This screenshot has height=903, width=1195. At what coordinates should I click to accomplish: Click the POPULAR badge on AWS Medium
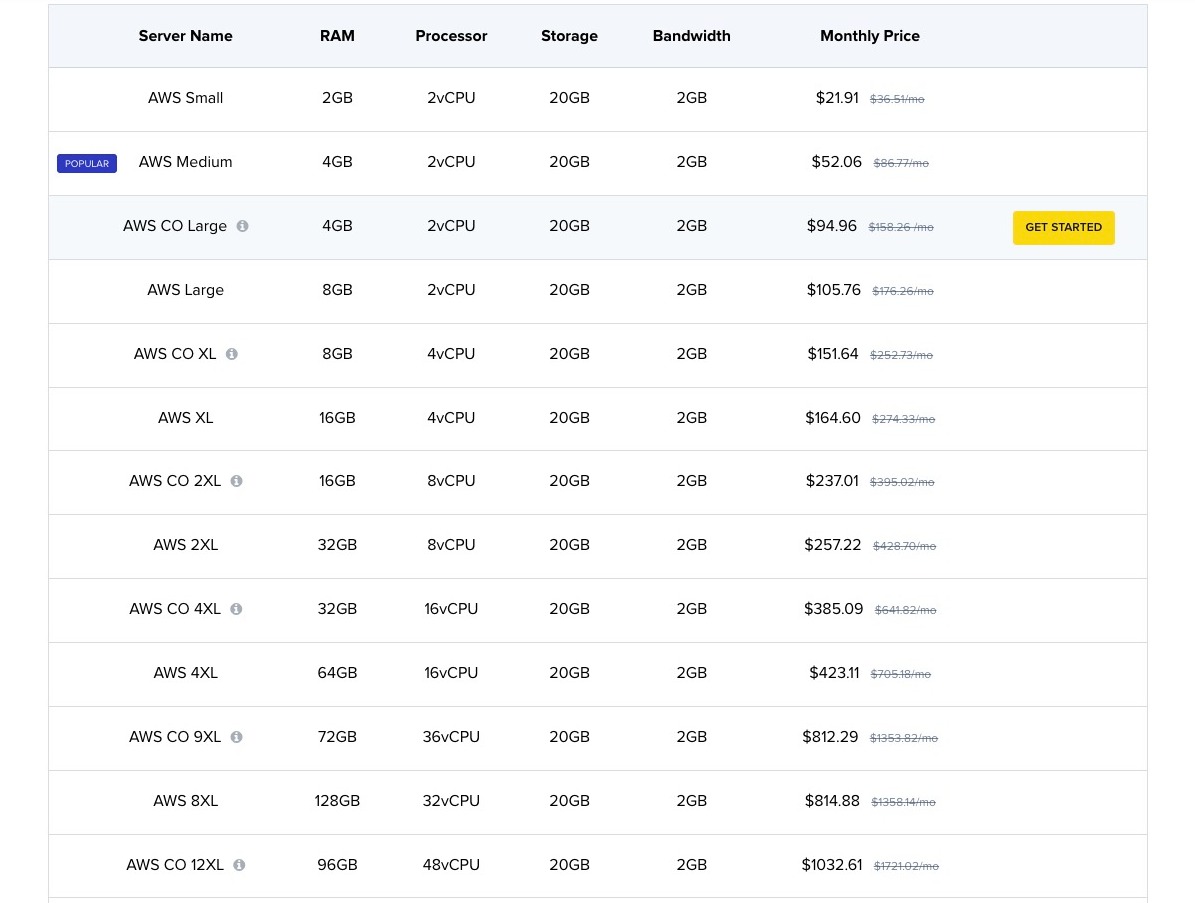coord(87,164)
